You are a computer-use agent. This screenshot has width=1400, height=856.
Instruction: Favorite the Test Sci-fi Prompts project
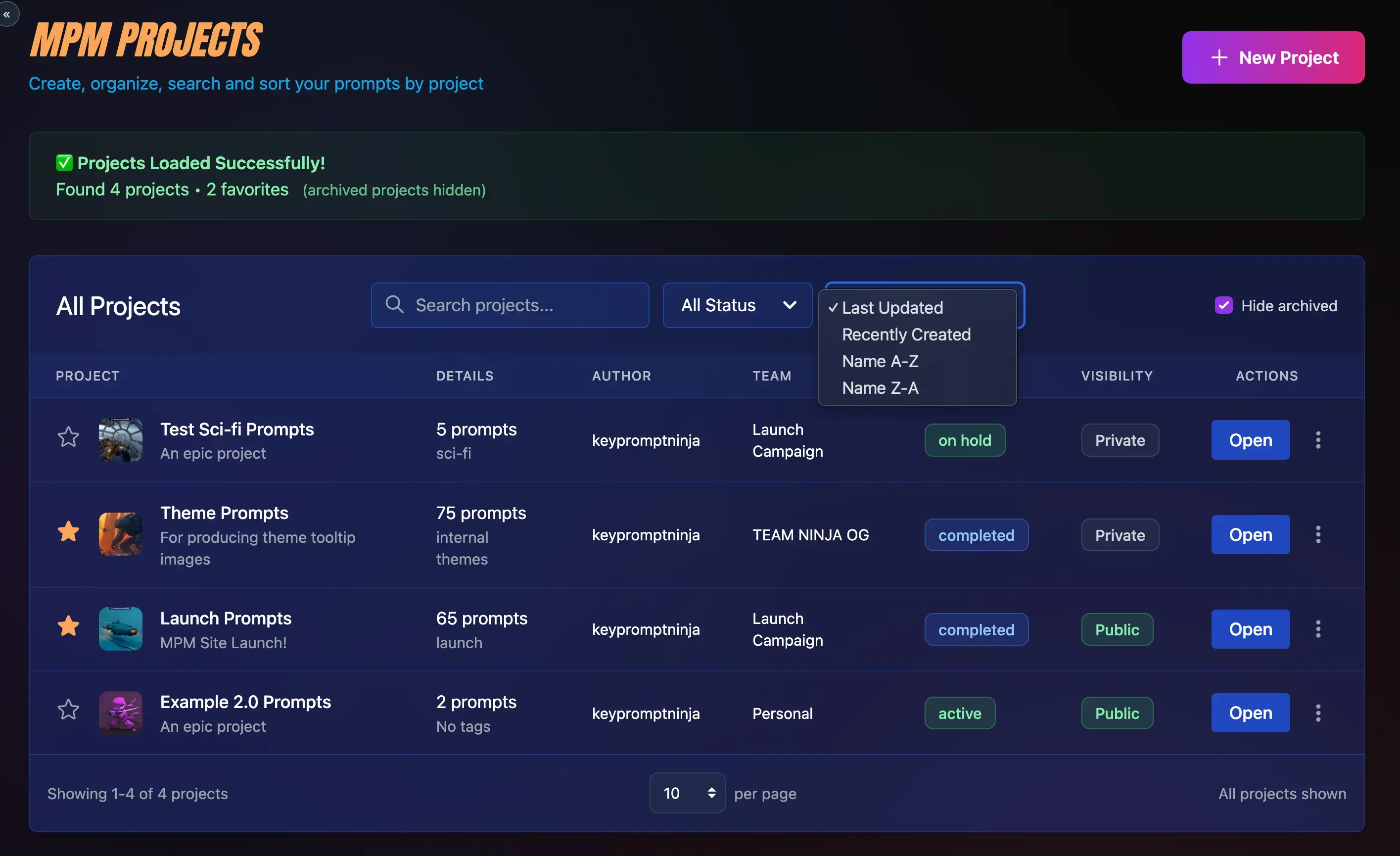(68, 436)
